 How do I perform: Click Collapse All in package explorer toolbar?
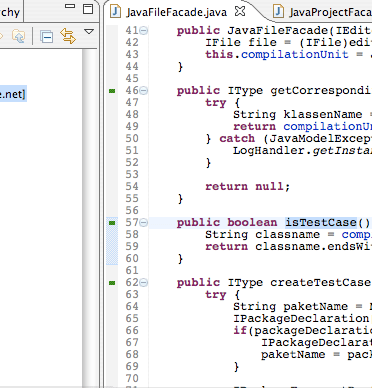point(47,36)
